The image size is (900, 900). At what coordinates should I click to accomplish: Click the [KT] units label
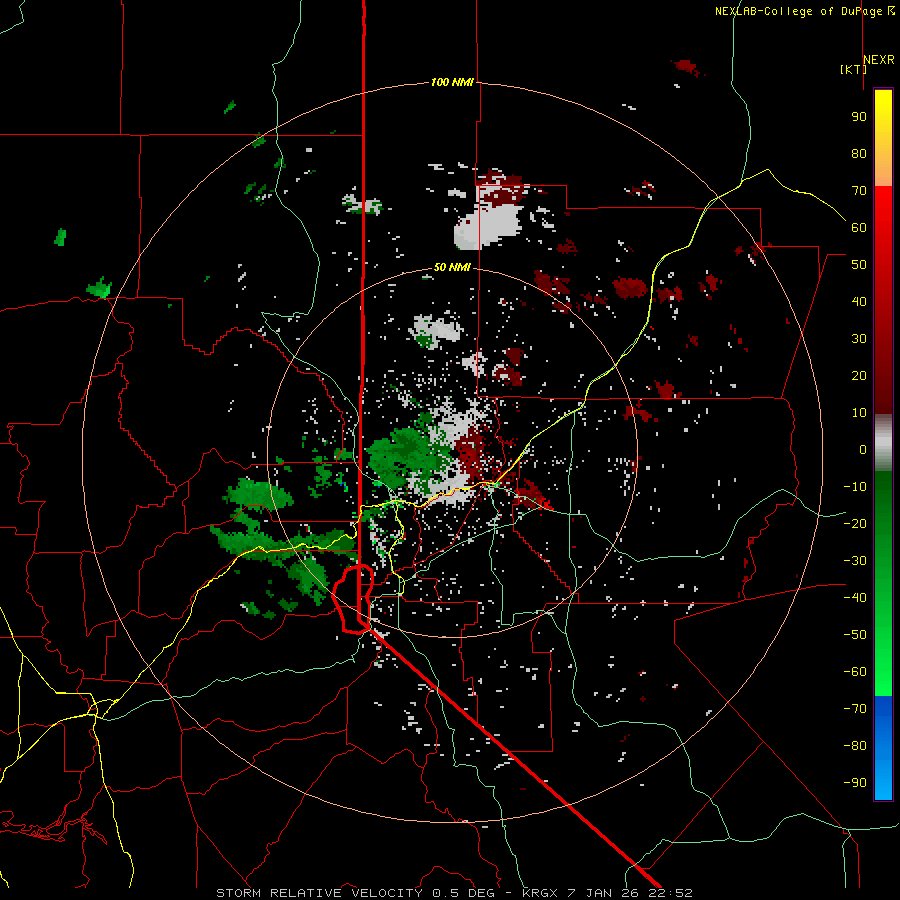pos(853,69)
